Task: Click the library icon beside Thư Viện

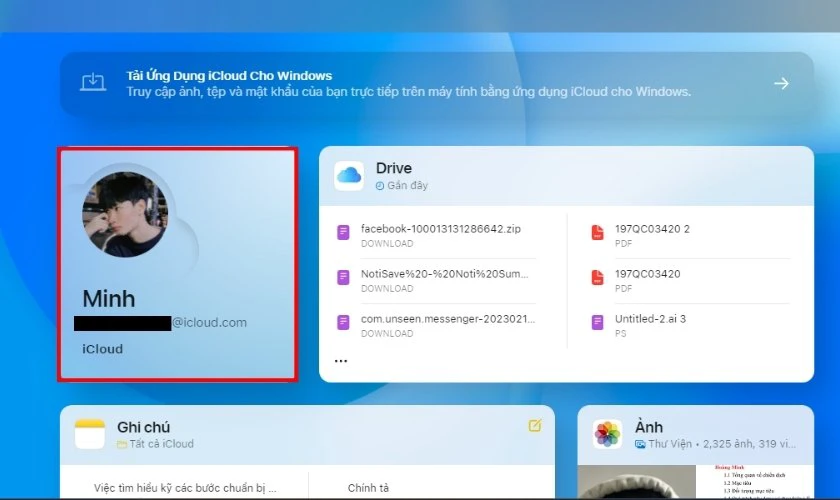Action: coord(640,444)
